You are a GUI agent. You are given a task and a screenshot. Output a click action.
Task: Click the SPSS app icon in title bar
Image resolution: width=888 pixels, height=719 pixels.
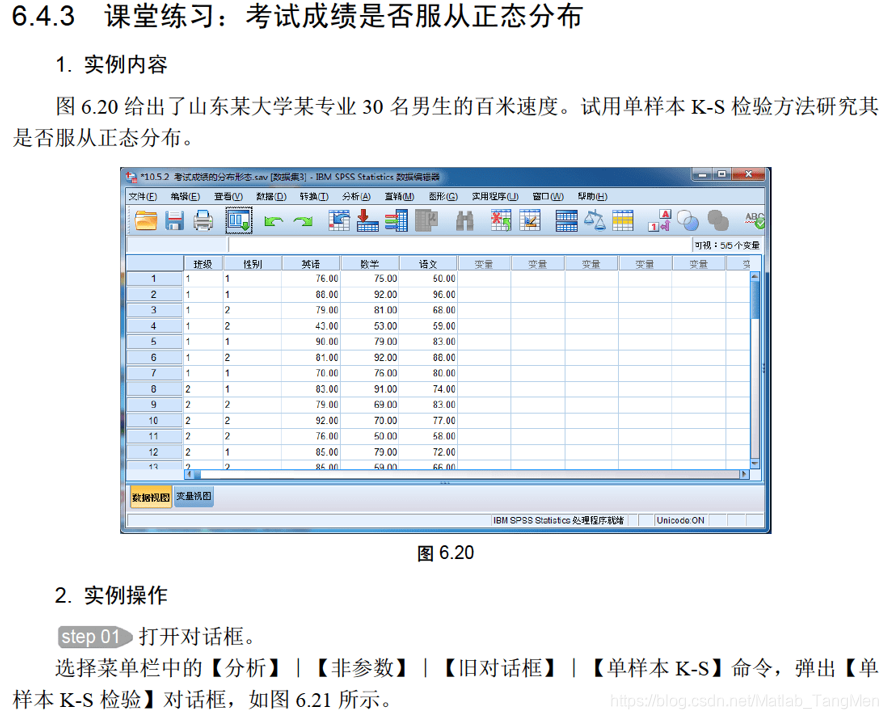[132, 177]
